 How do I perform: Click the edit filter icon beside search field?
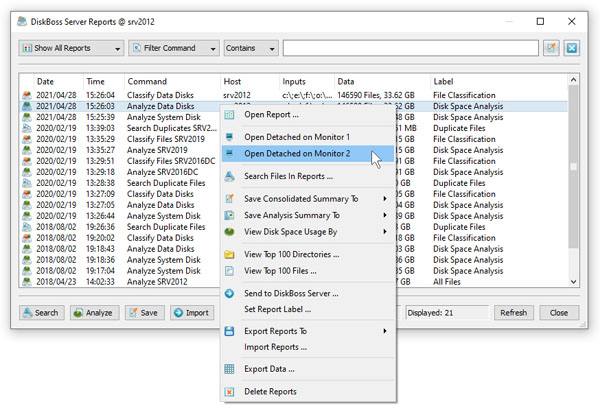tap(551, 48)
